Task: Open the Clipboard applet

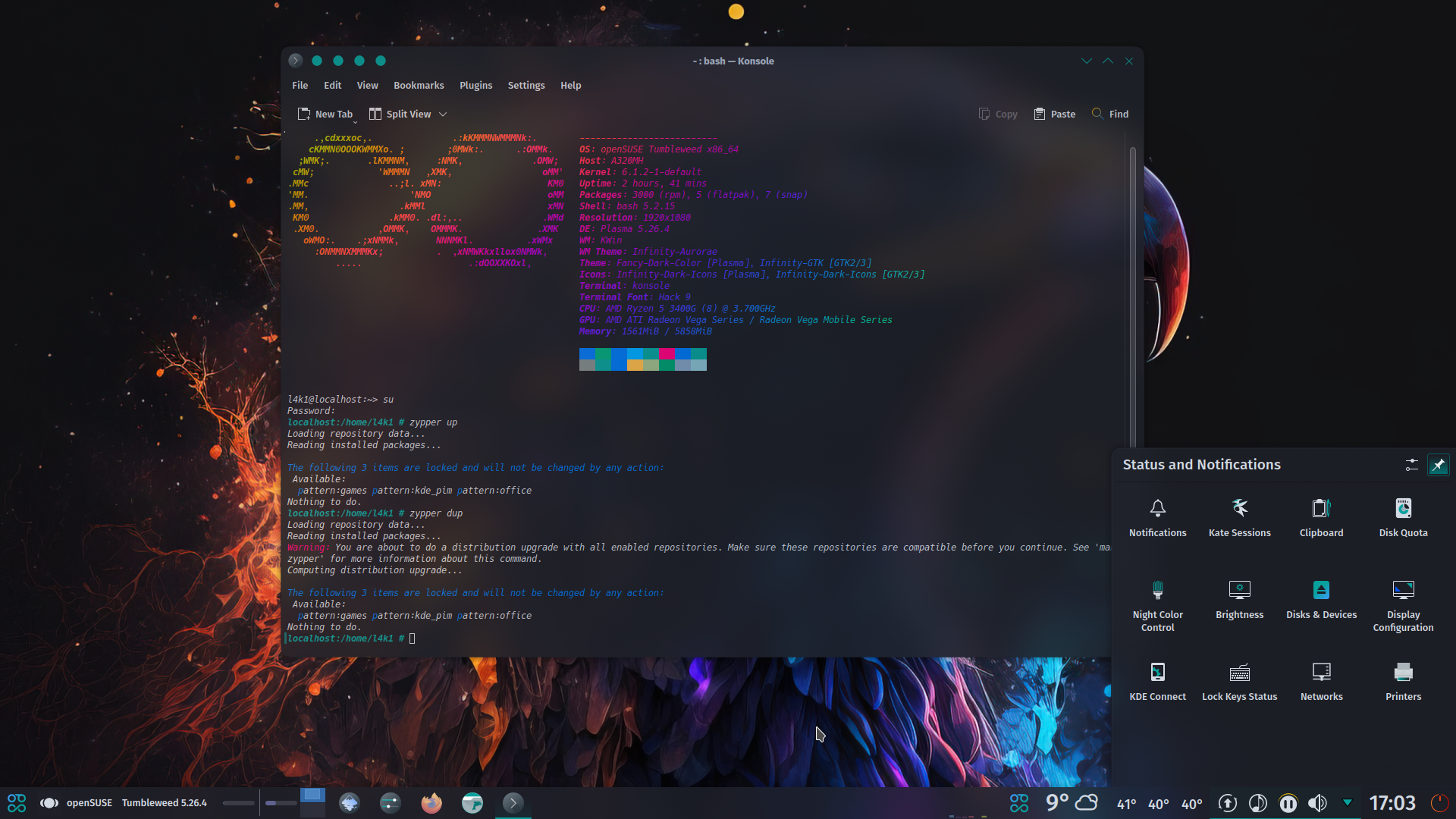Action: click(x=1321, y=518)
